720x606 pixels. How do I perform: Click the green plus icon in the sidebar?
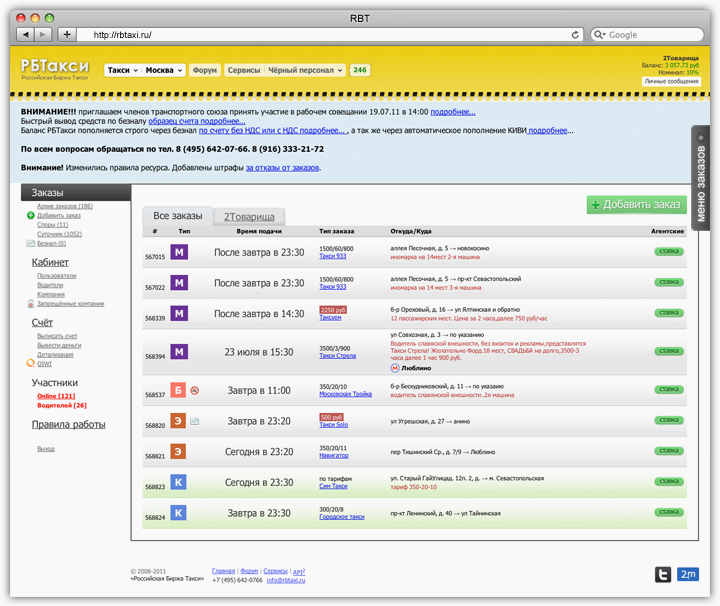pos(31,215)
